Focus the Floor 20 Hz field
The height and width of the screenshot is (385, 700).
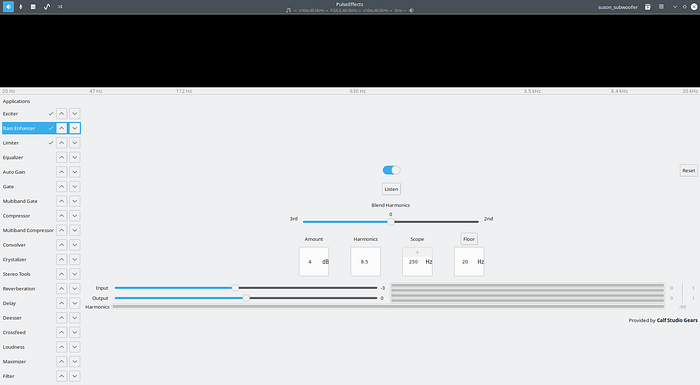pyautogui.click(x=469, y=262)
